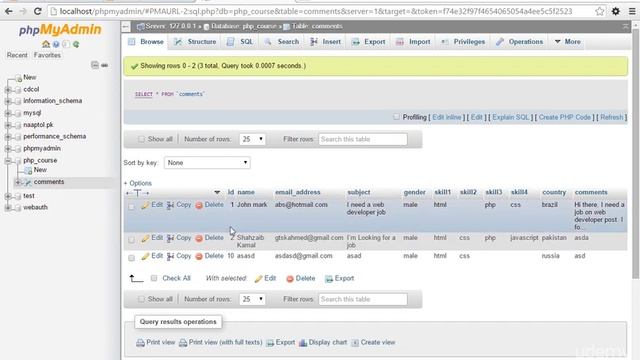Click the Copy icon for John mark row
Viewport: 640px width, 360px height.
click(x=170, y=205)
